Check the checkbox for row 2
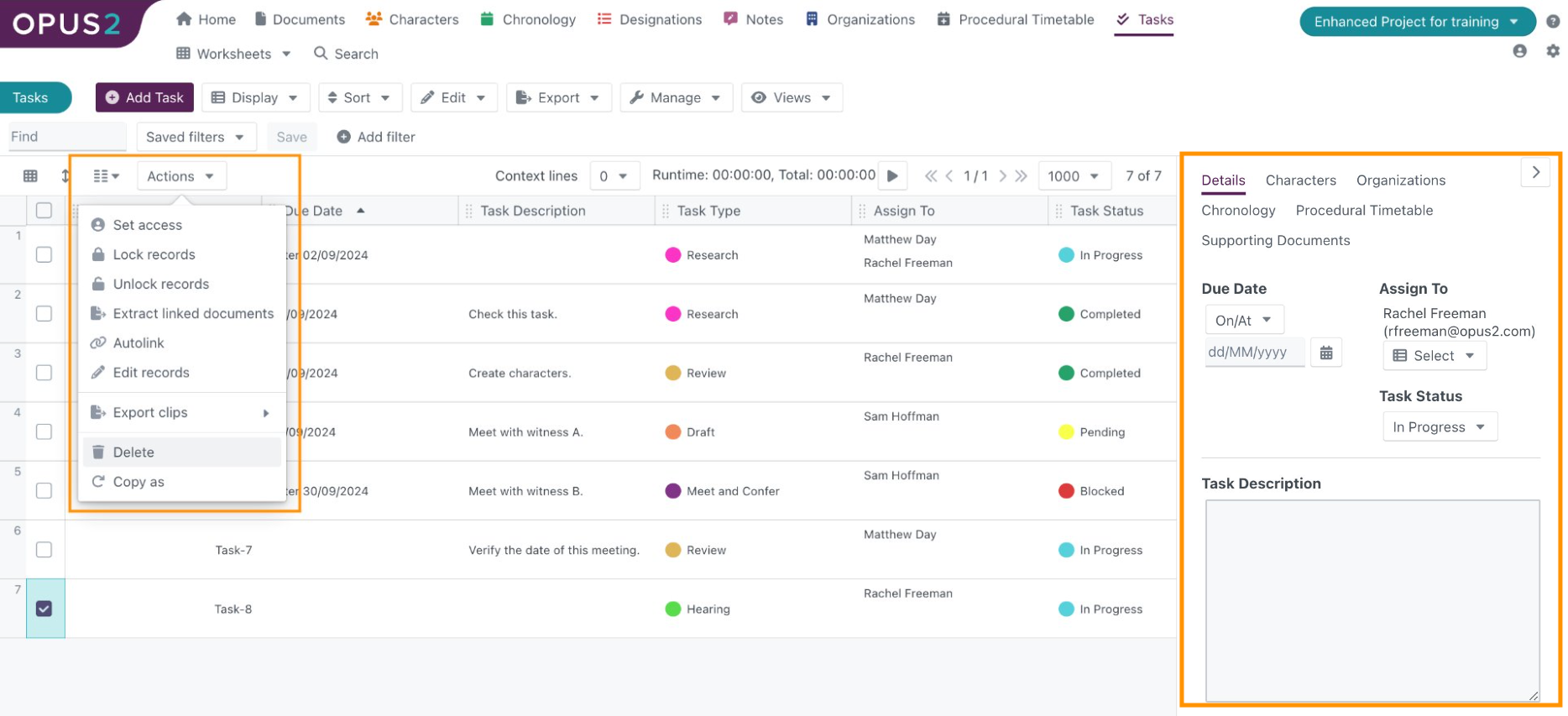 tap(44, 313)
